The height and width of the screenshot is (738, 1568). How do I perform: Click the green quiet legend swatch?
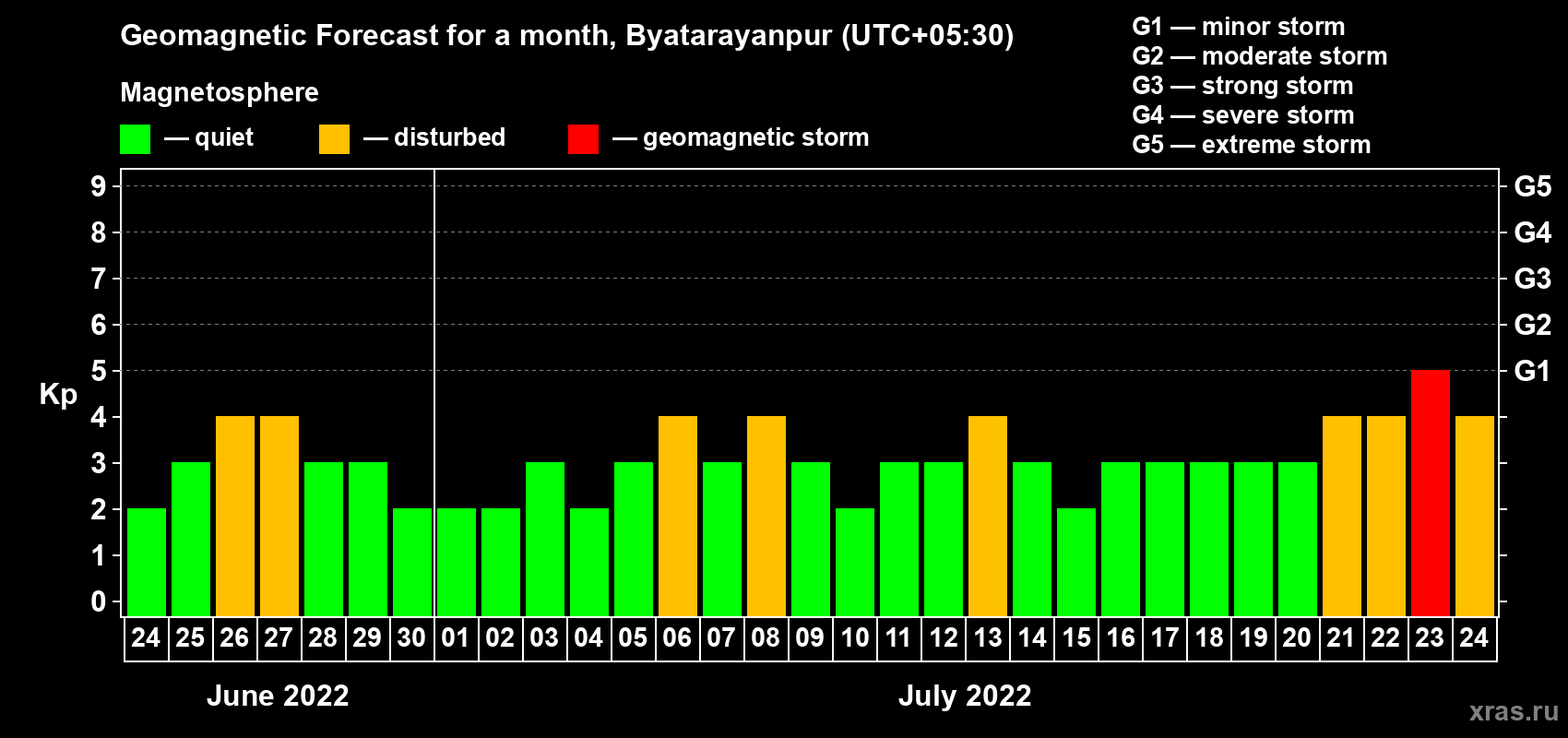(135, 139)
